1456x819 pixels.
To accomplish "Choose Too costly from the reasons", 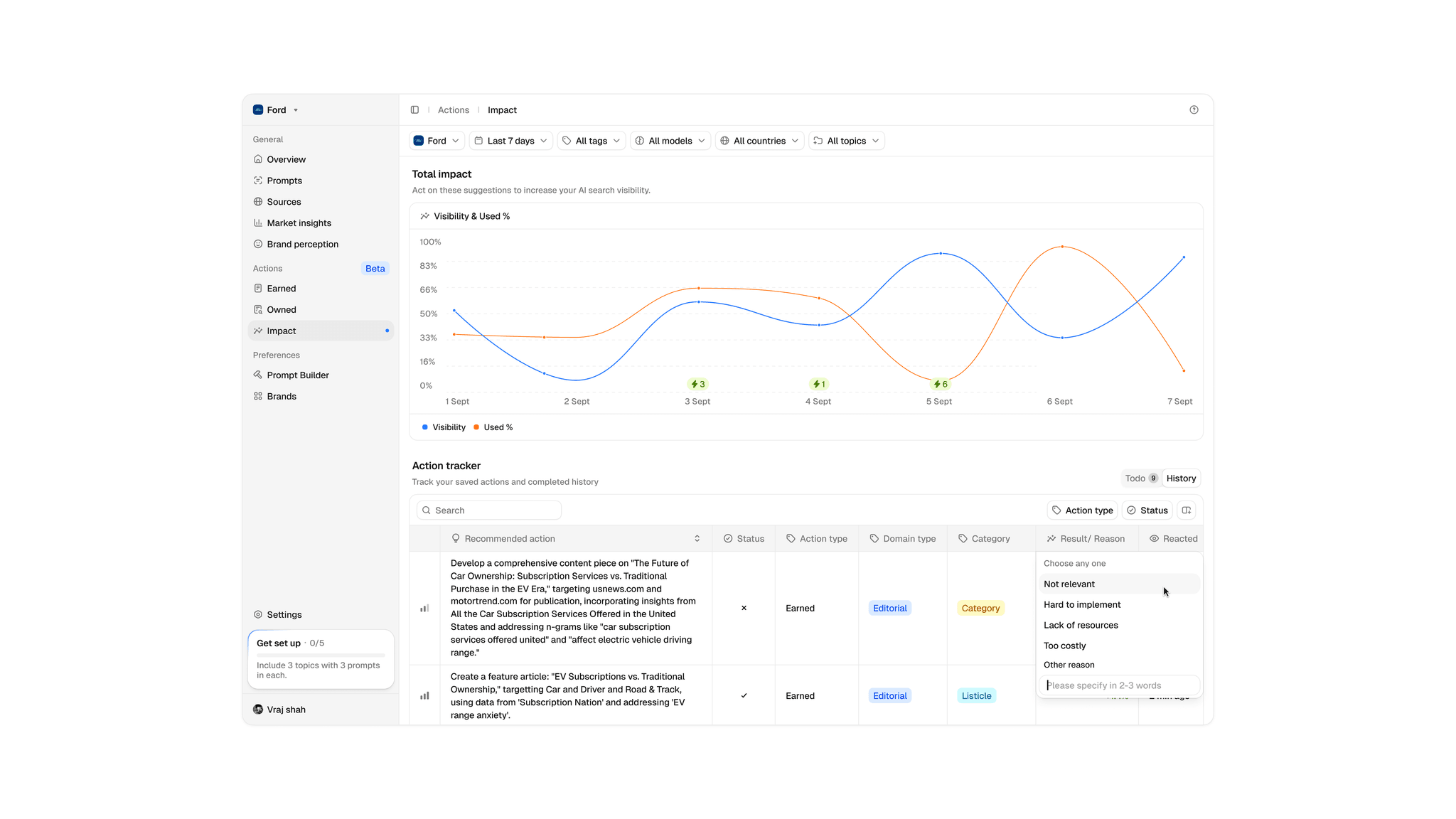I will pos(1064,646).
